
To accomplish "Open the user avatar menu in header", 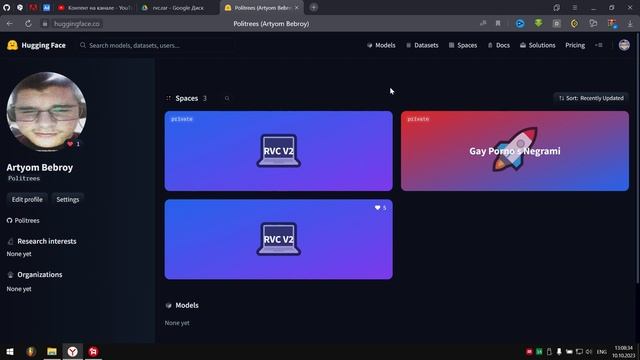I will tap(624, 45).
